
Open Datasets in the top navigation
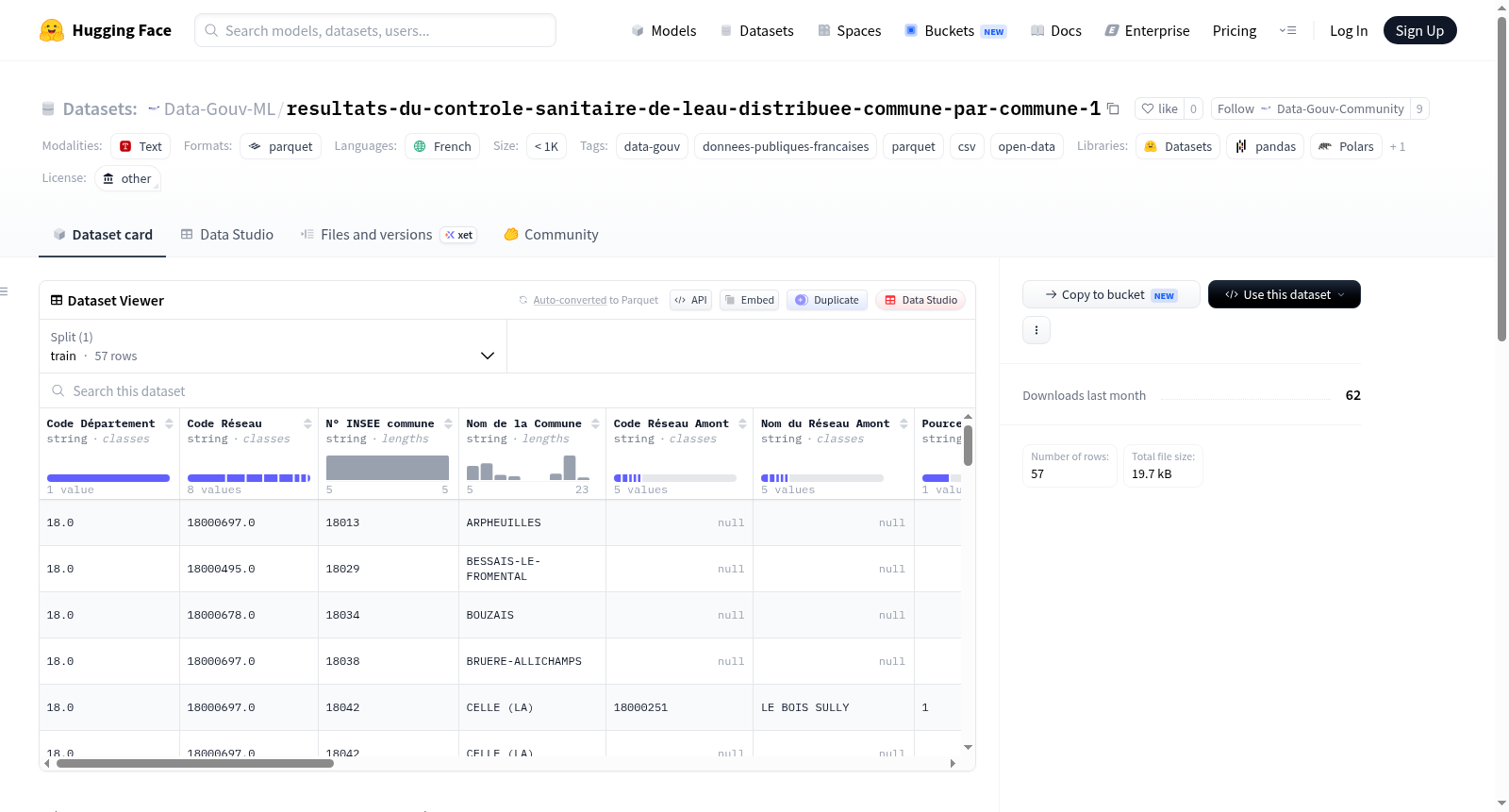[x=756, y=30]
